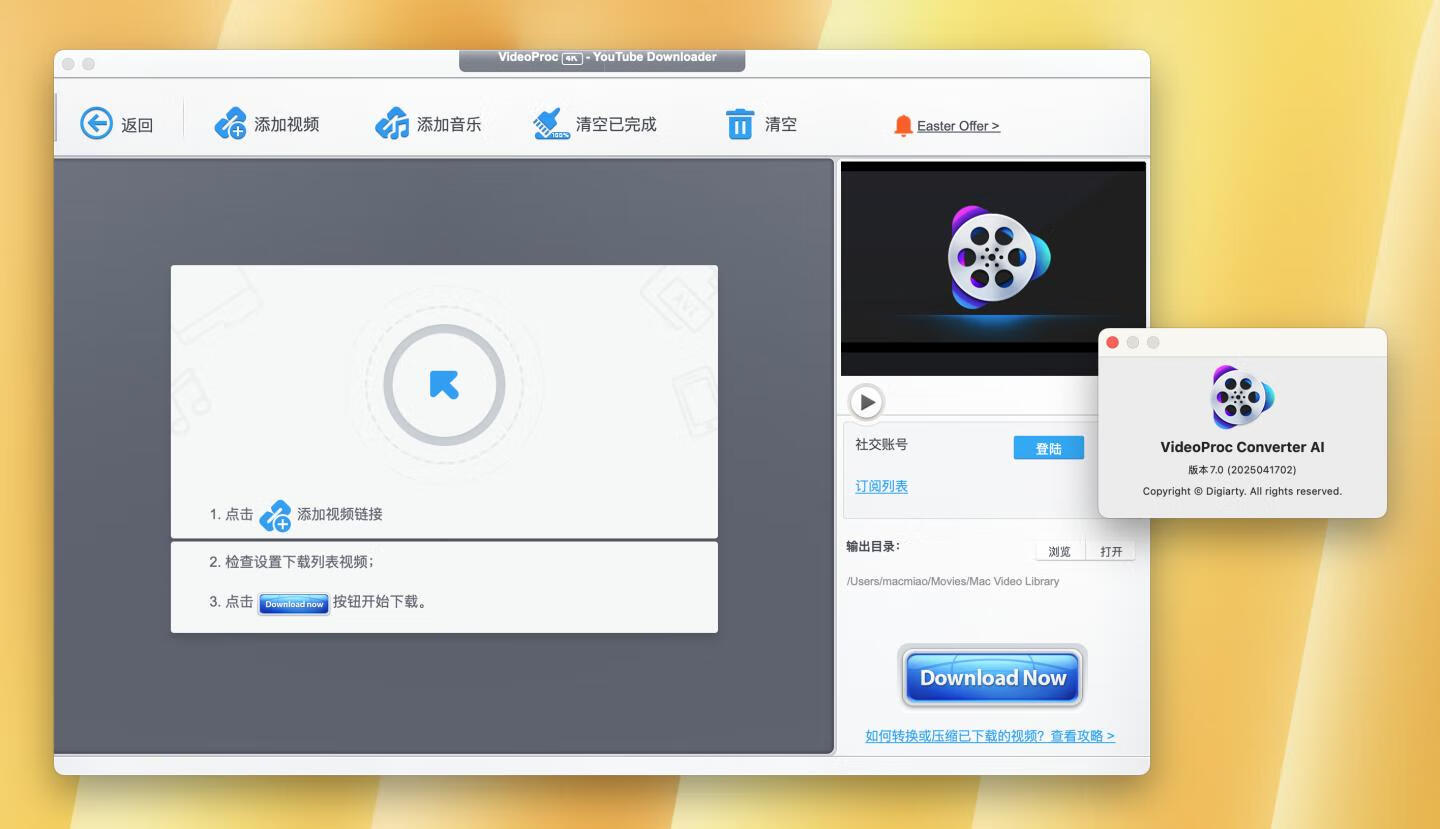
Task: Click the small Download now button in step 3
Action: [294, 604]
